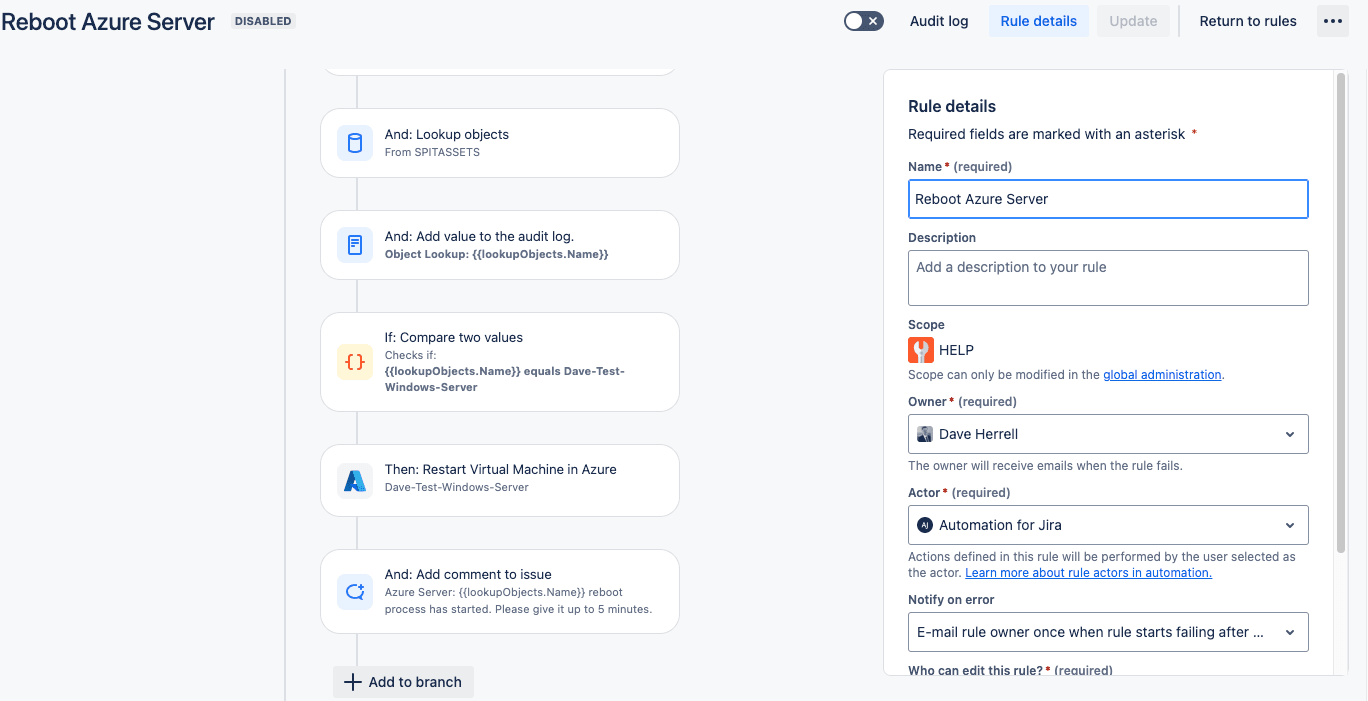Click the Add to branch button
Viewport: 1368px width, 701px height.
click(403, 682)
